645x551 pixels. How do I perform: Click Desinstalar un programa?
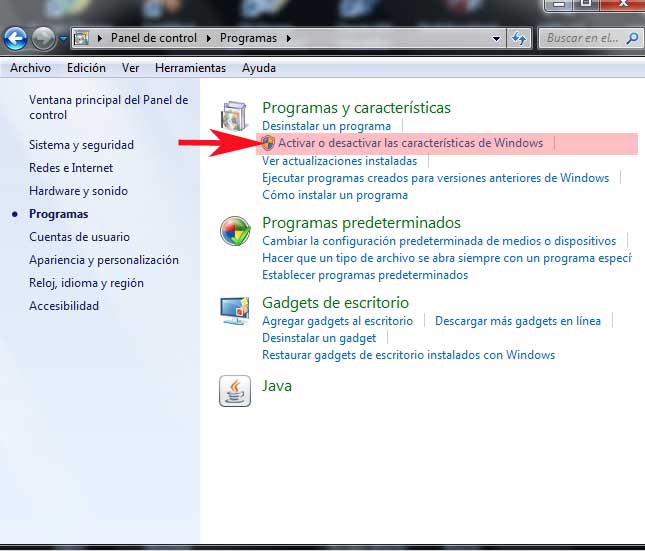tap(326, 126)
